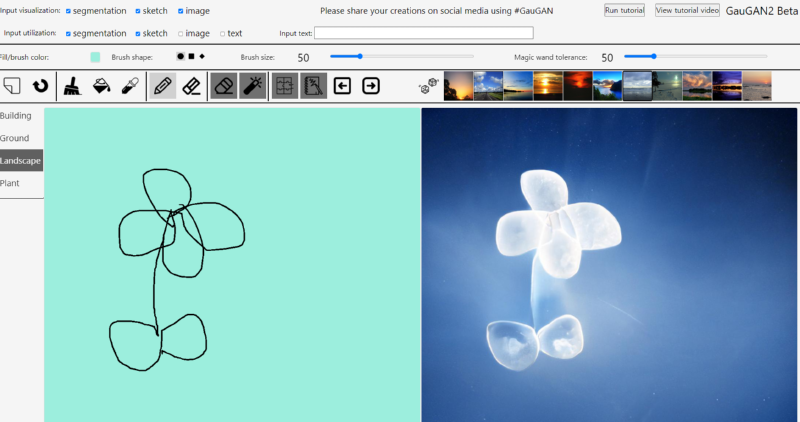800x422 pixels.
Task: Click the right arrow render button
Action: (371, 86)
